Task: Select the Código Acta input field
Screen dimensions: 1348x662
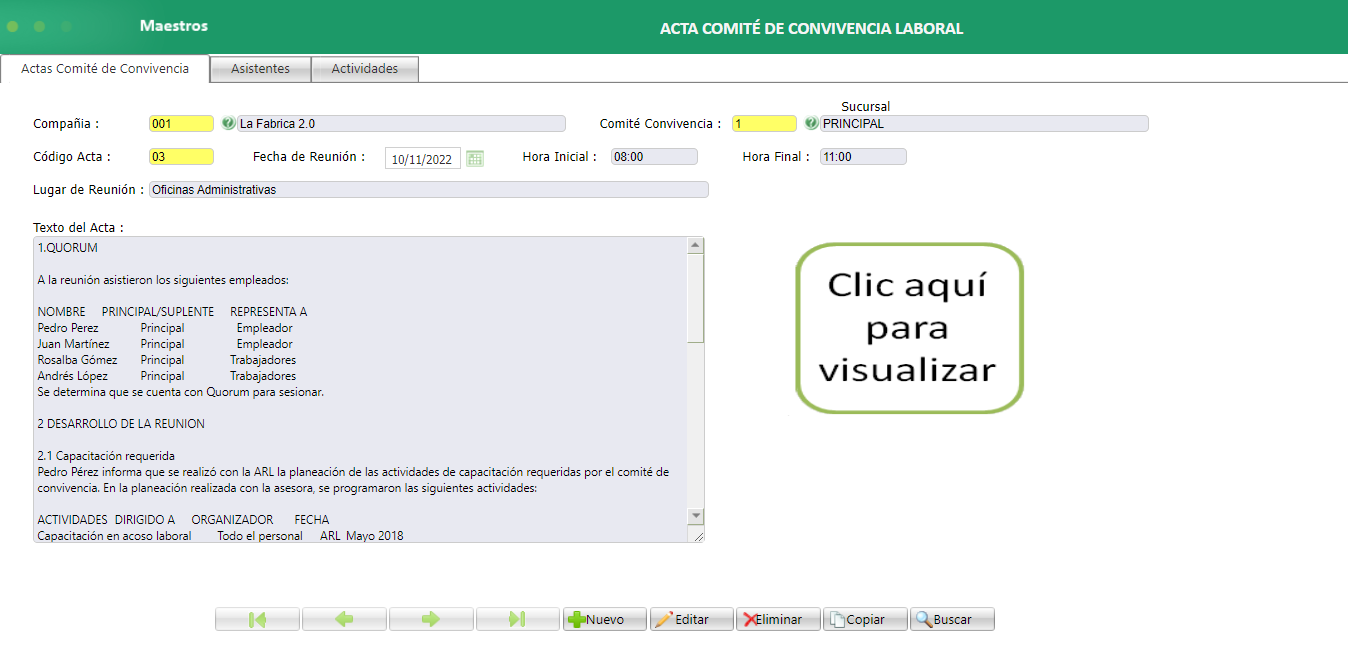Action: 180,156
